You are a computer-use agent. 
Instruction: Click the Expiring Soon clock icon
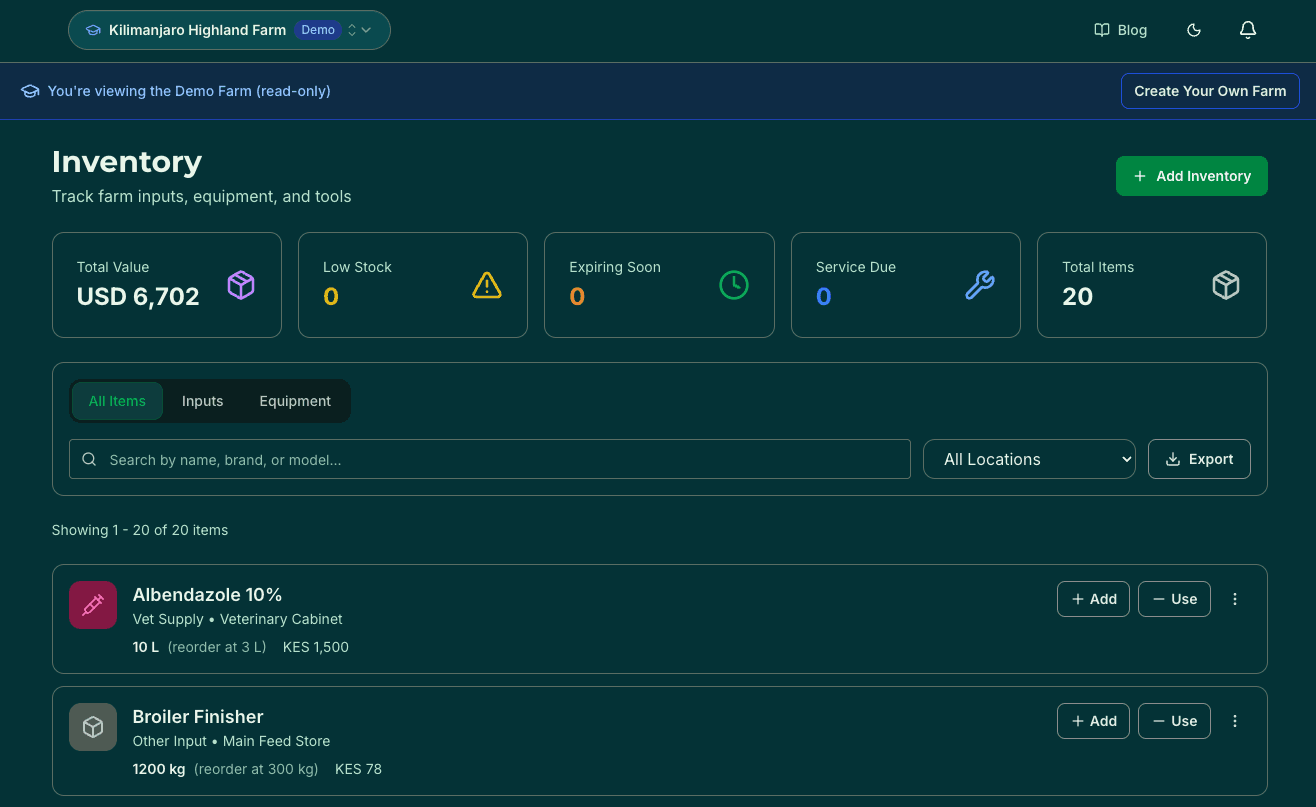tap(733, 285)
